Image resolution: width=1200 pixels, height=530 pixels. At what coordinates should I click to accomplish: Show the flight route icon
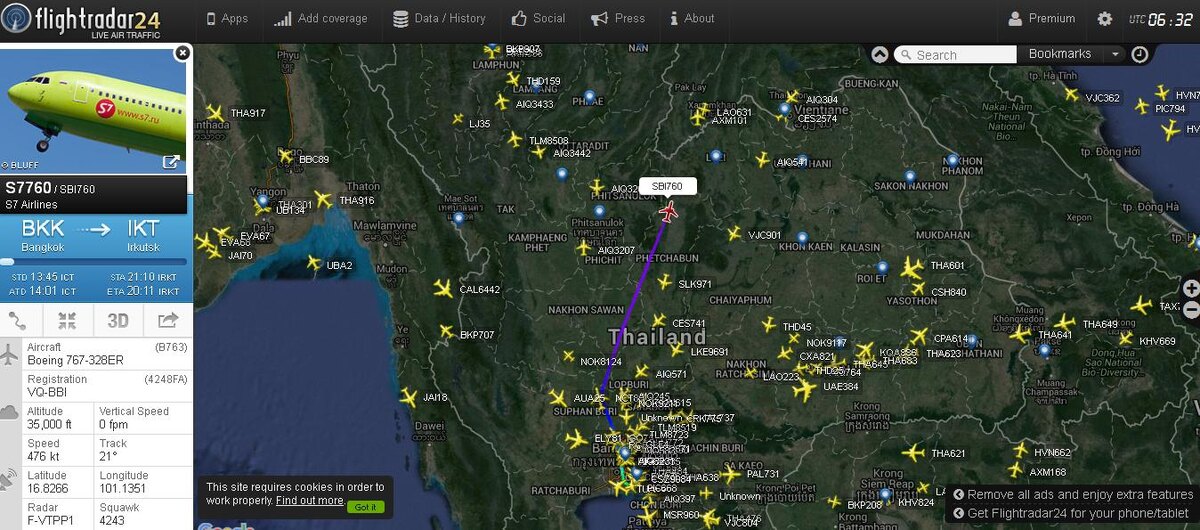click(17, 320)
